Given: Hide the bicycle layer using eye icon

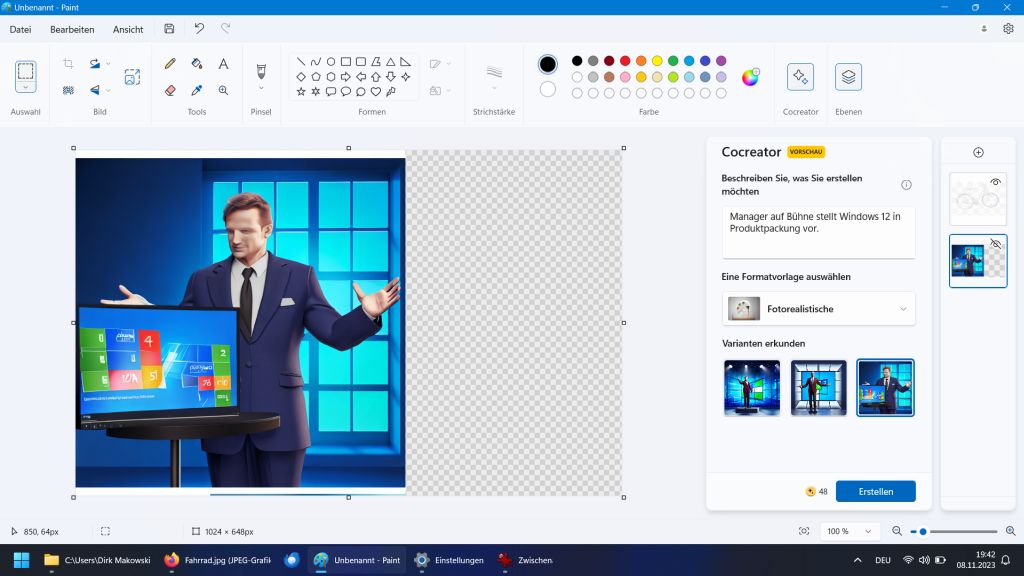Looking at the screenshot, I should pyautogui.click(x=995, y=182).
